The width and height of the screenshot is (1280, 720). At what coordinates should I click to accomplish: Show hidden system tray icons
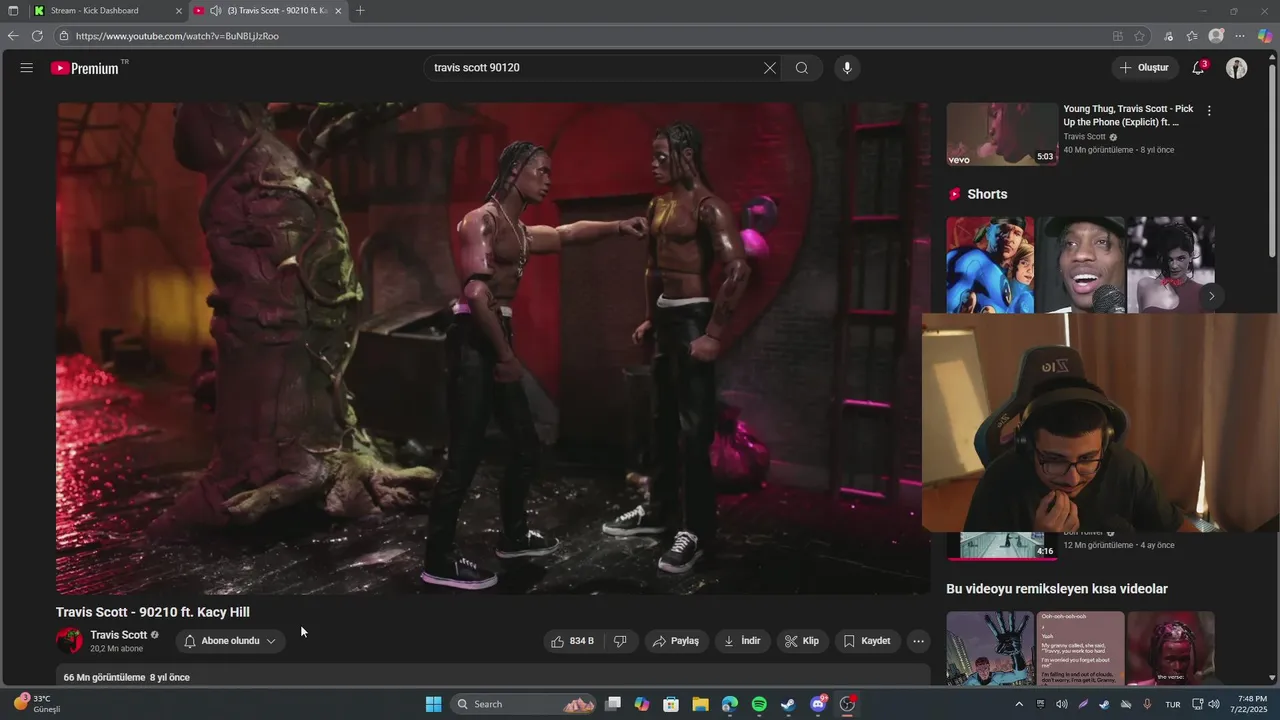pos(1019,704)
